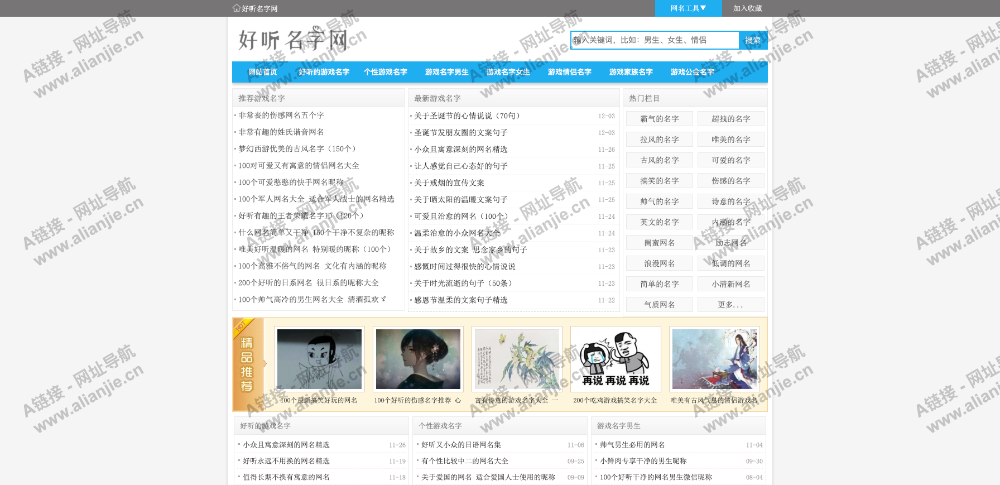Open the 游戏情侣名字 nav item
The height and width of the screenshot is (485, 1000).
[570, 72]
